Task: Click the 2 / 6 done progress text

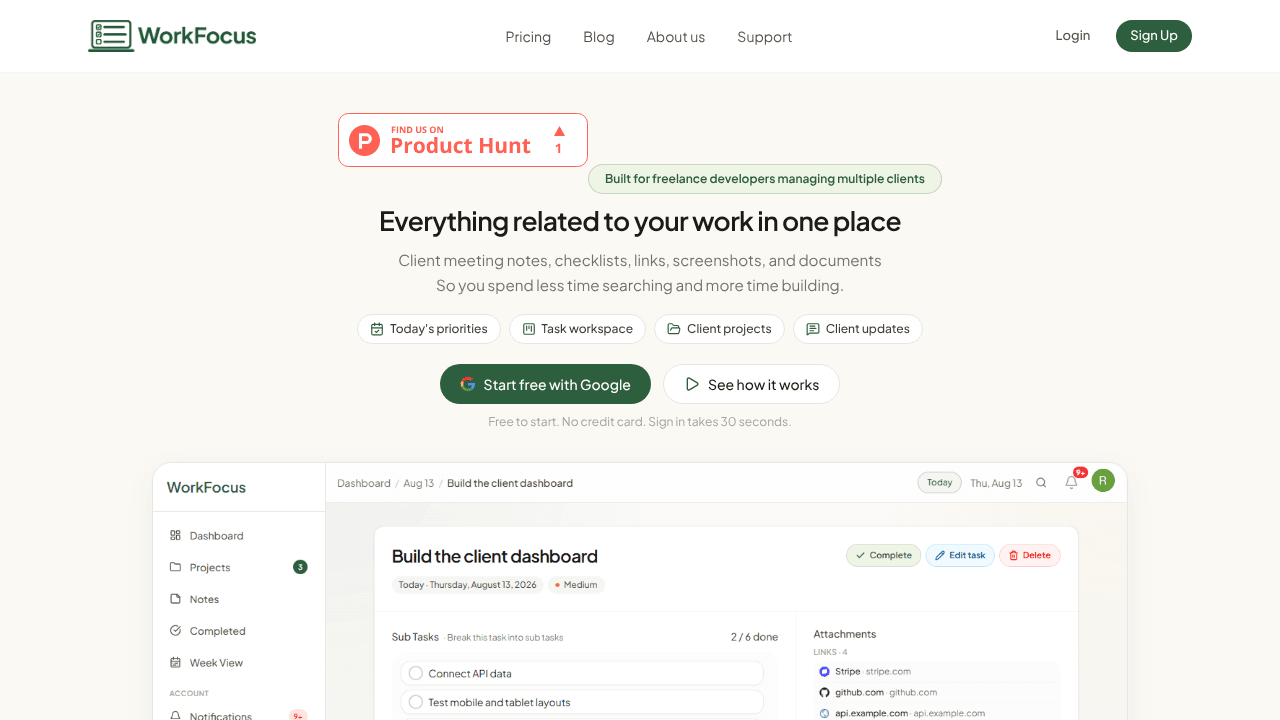Action: 754,637
